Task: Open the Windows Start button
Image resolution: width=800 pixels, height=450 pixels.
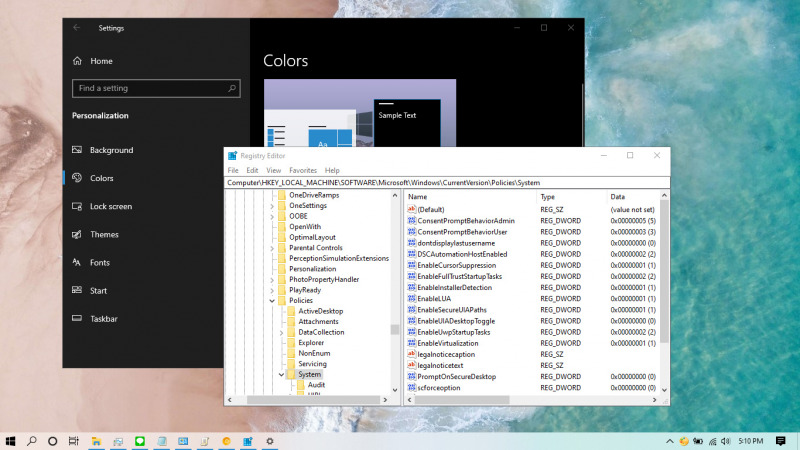Action: 10,441
